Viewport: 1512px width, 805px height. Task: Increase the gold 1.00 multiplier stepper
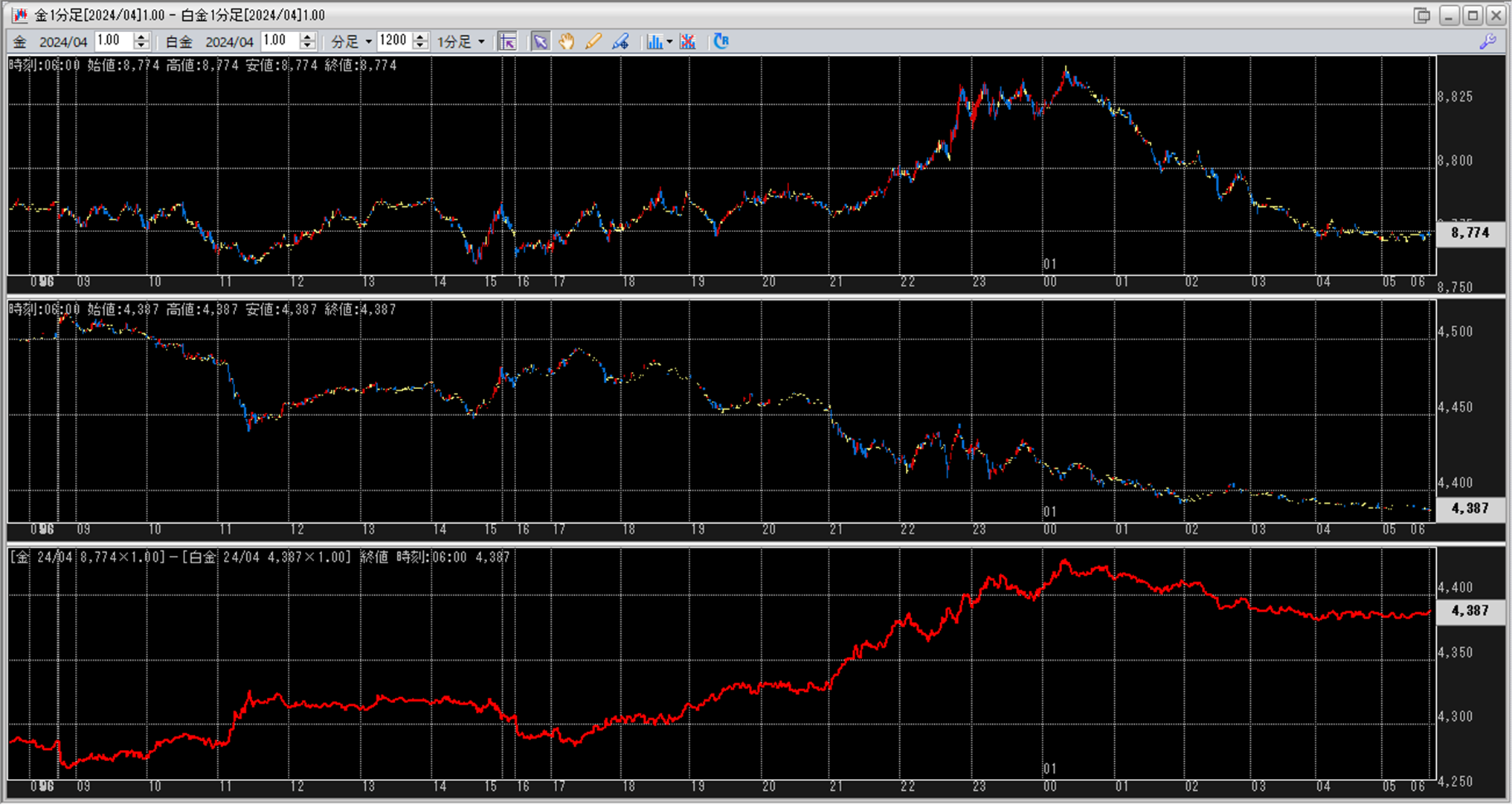141,37
